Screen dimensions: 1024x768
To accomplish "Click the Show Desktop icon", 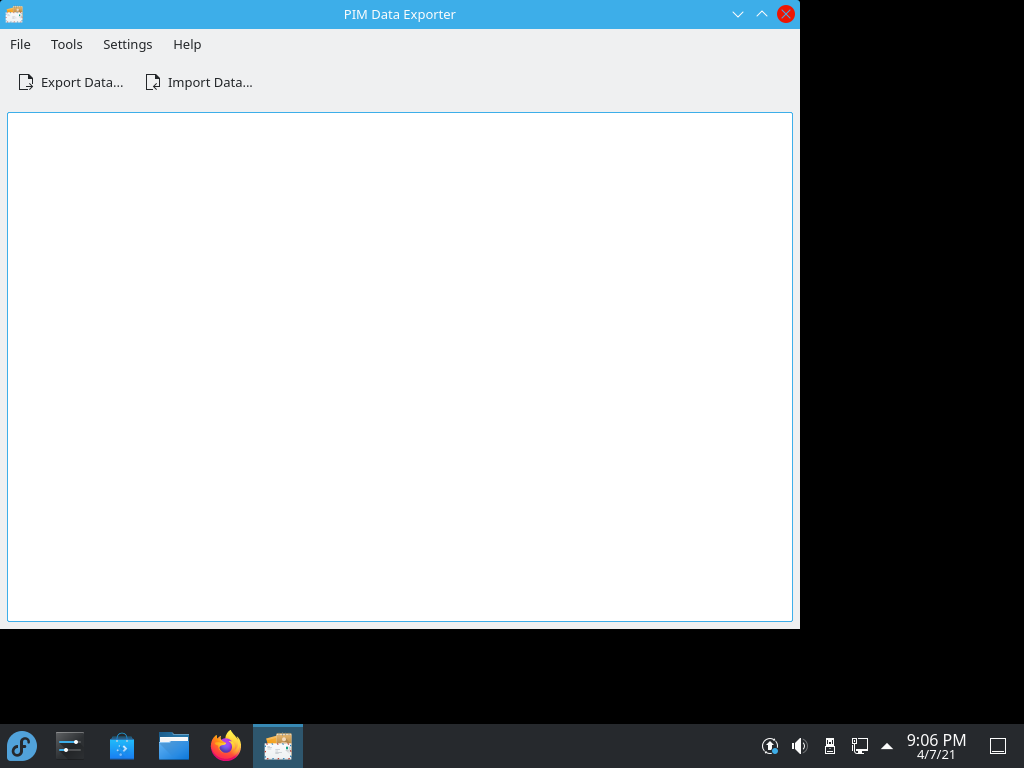I will 998,746.
